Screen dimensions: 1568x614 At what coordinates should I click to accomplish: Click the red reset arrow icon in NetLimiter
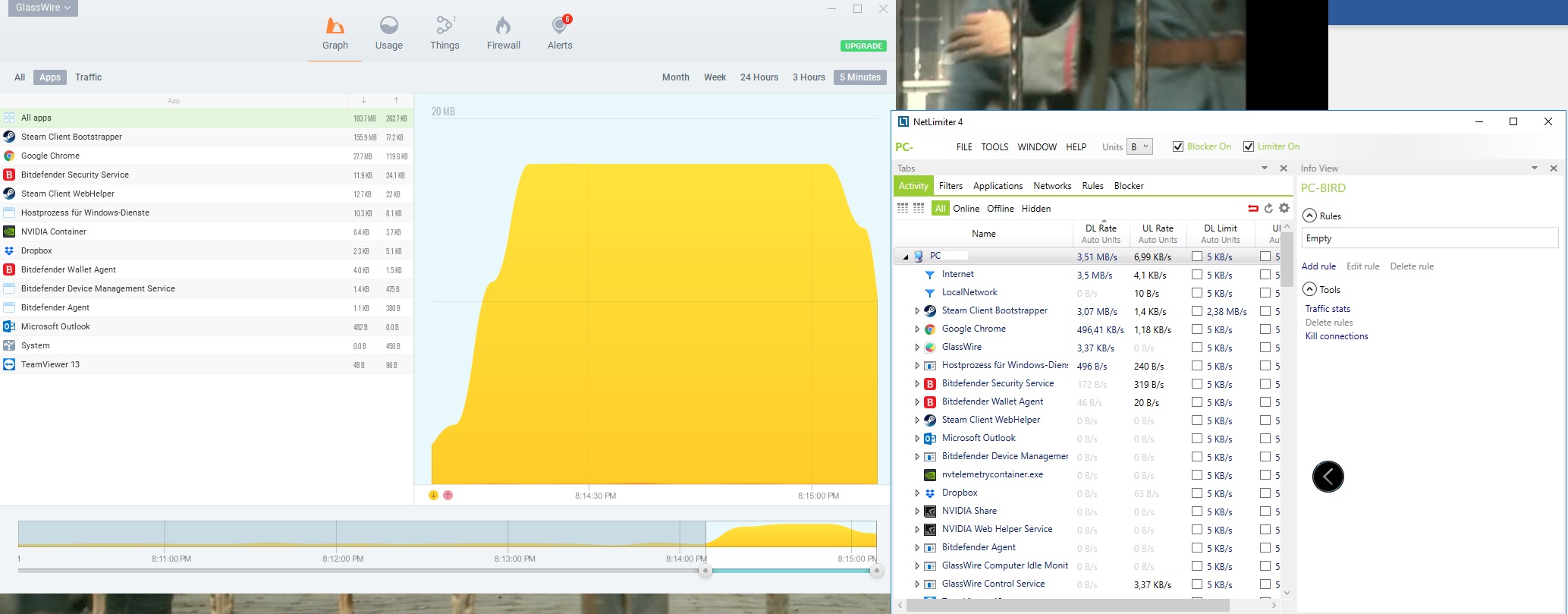click(x=1252, y=208)
